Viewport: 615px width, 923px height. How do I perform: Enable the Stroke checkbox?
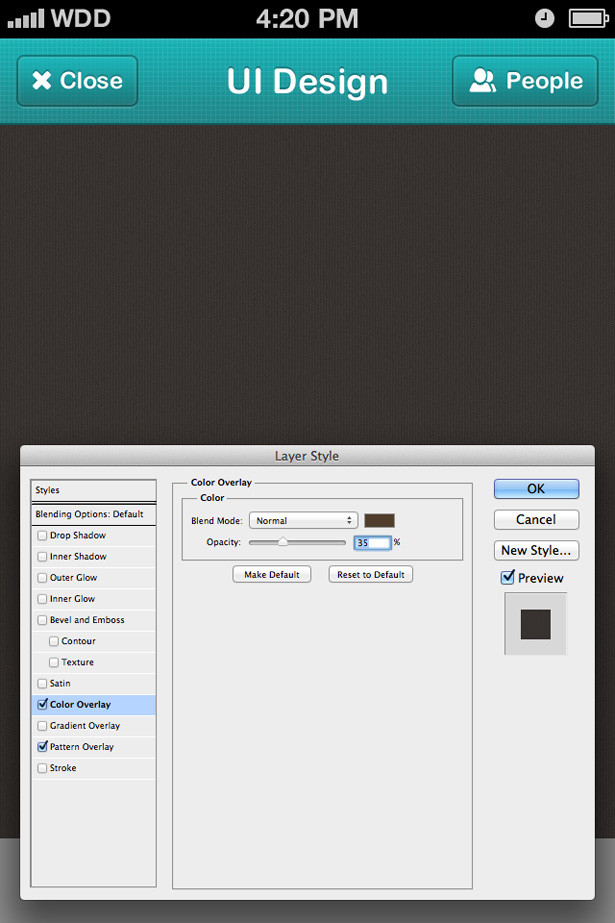(x=42, y=768)
